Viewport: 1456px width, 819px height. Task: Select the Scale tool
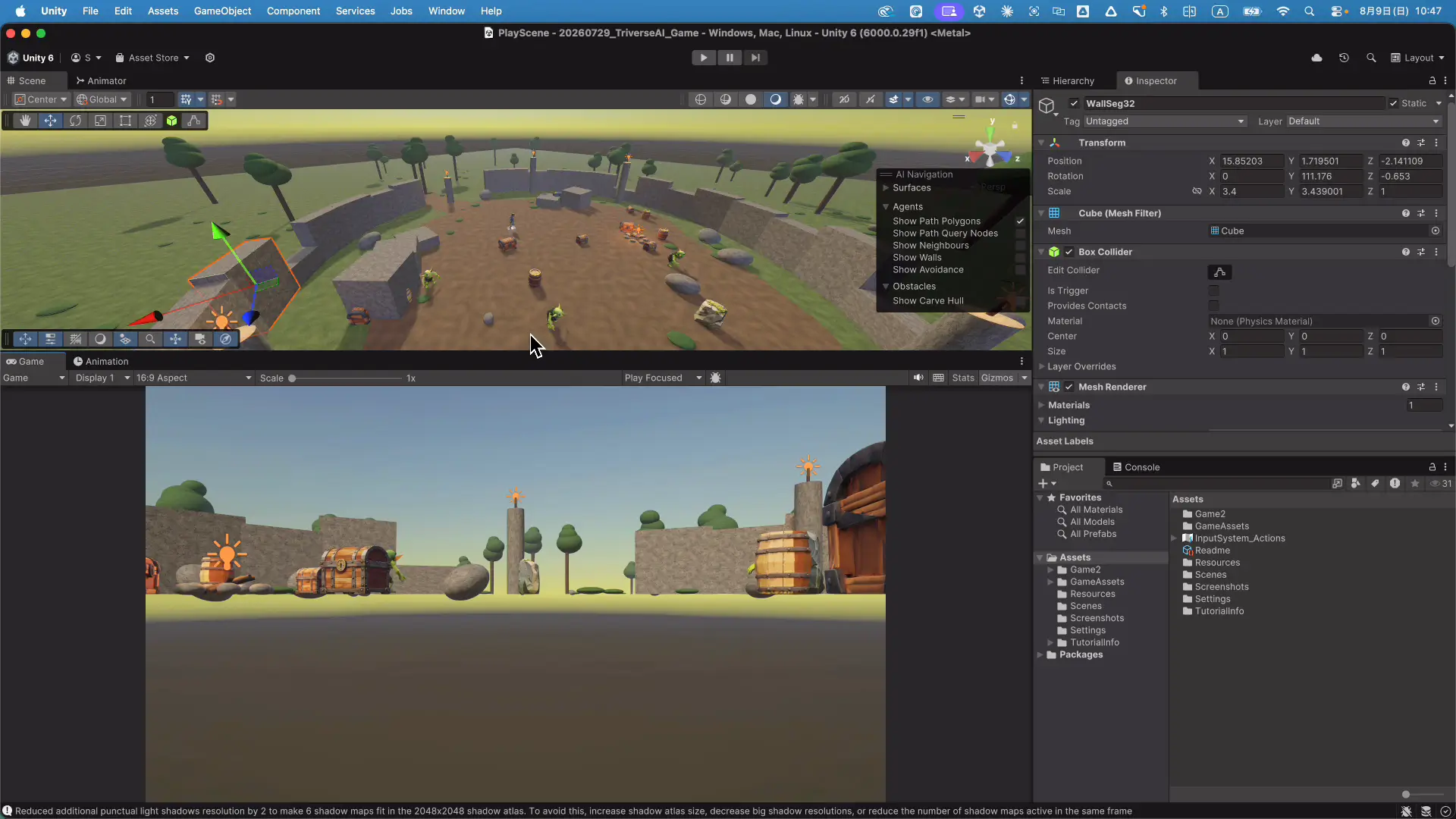[100, 121]
